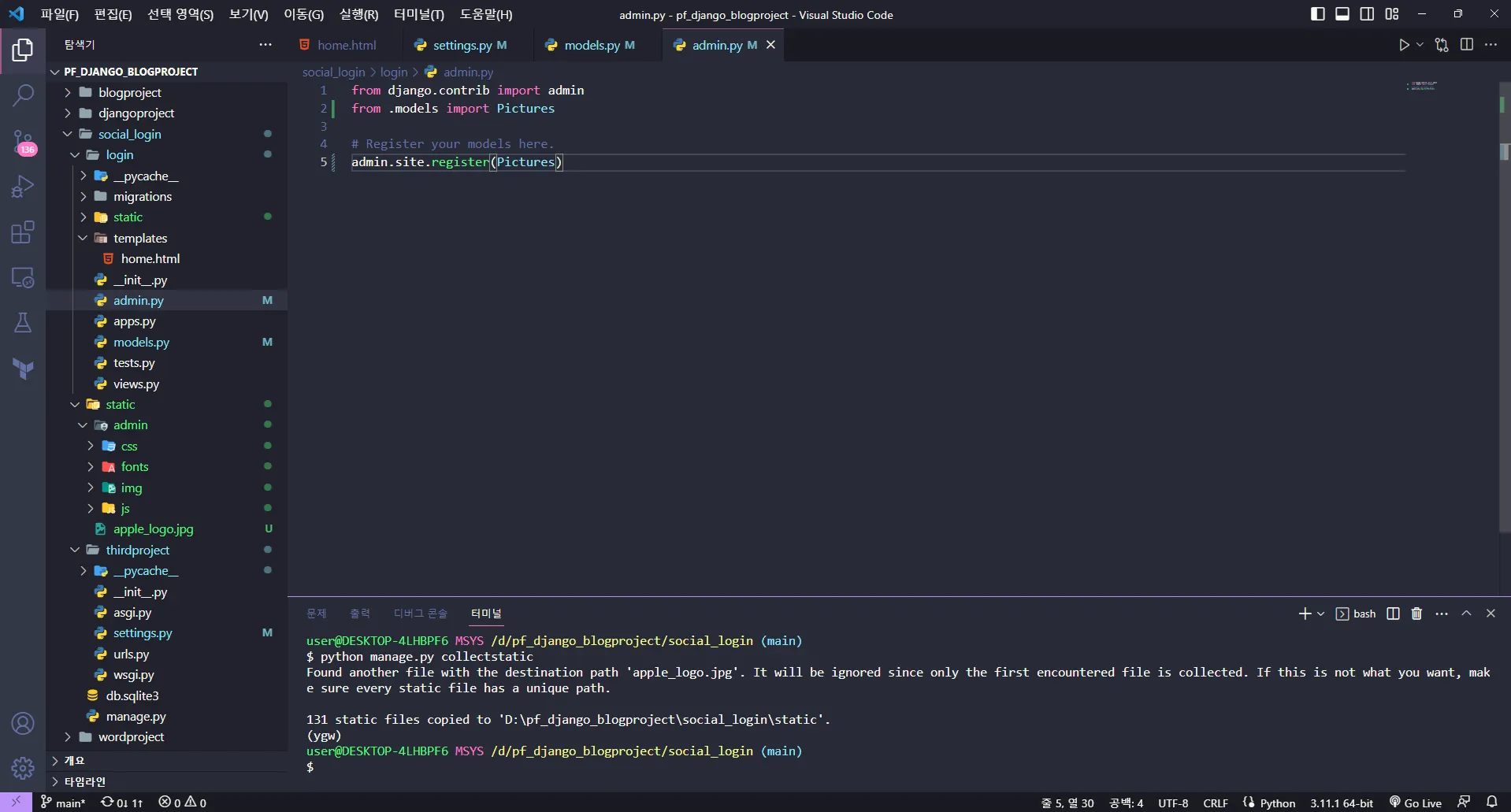Open terminal panel more actions
The height and width of the screenshot is (812, 1511).
(1442, 614)
